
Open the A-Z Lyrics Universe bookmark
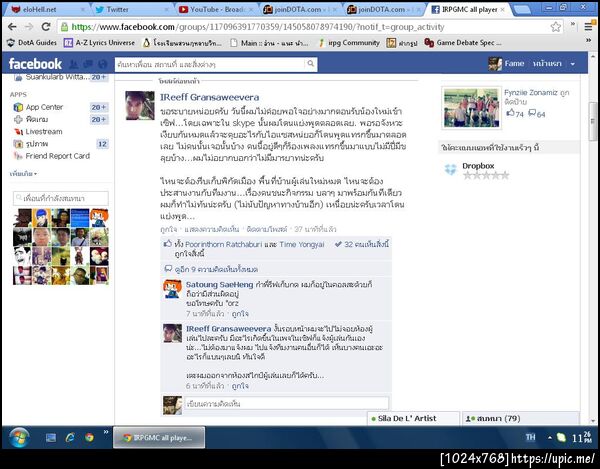[x=99, y=43]
